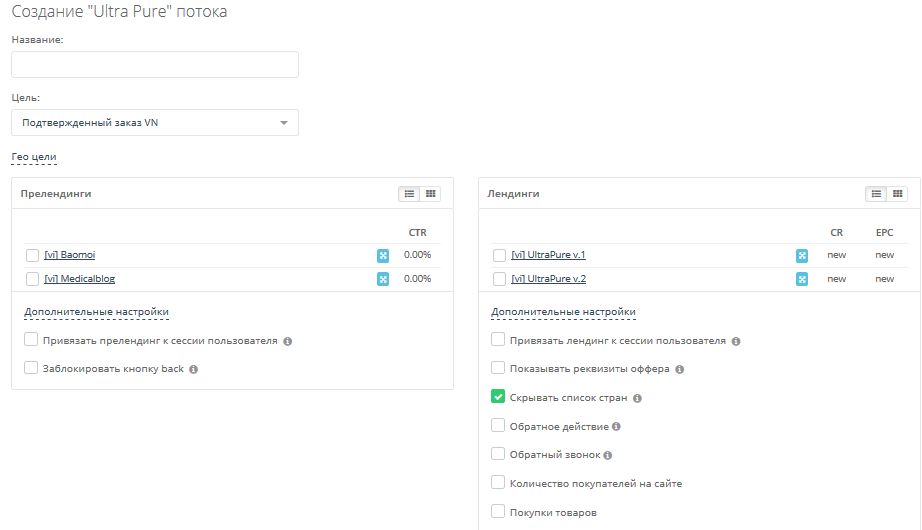Click the blue preview icon for Baomoi
Image resolution: width=922 pixels, height=530 pixels.
(383, 255)
